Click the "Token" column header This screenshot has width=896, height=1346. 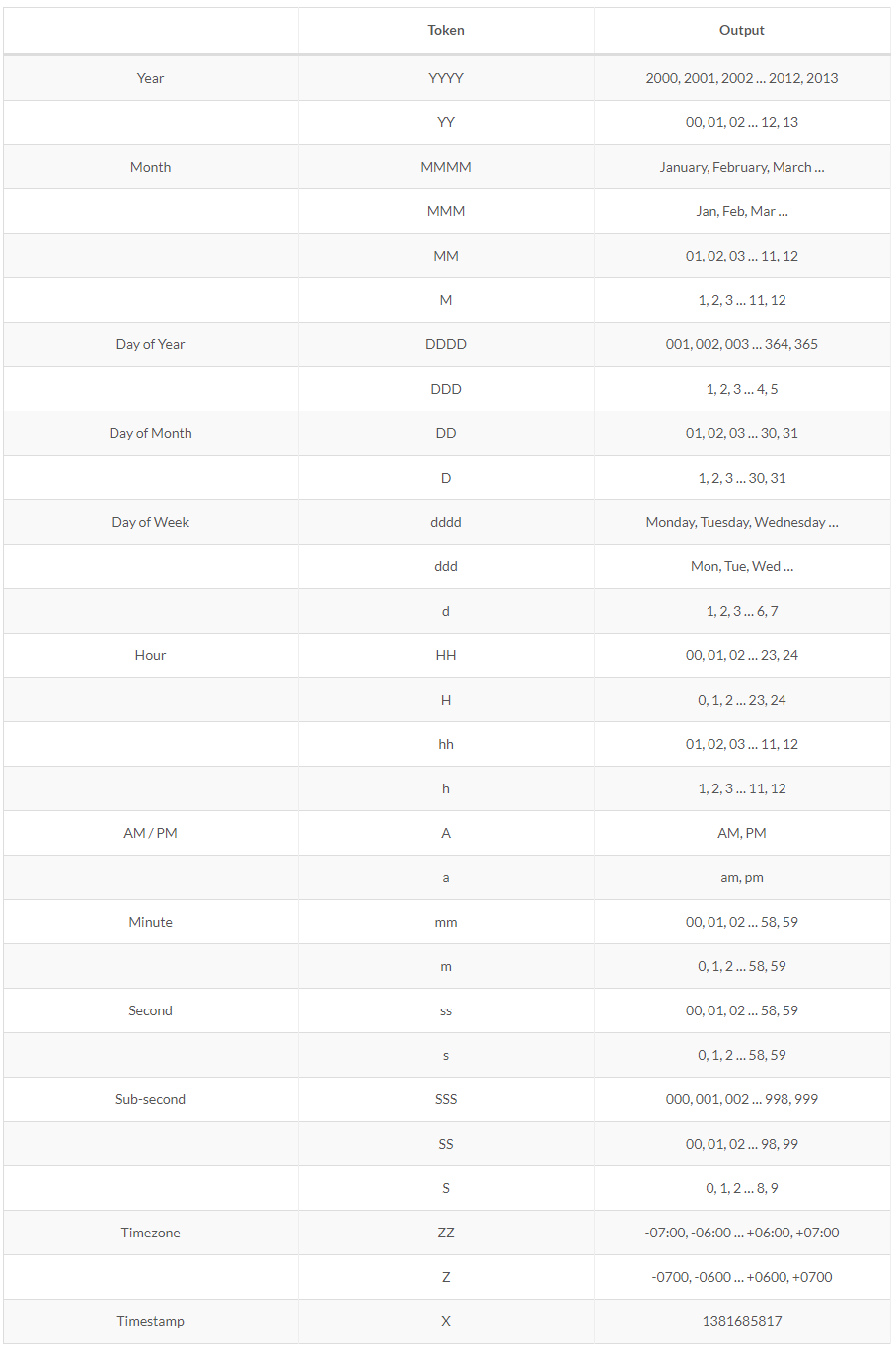coord(446,31)
